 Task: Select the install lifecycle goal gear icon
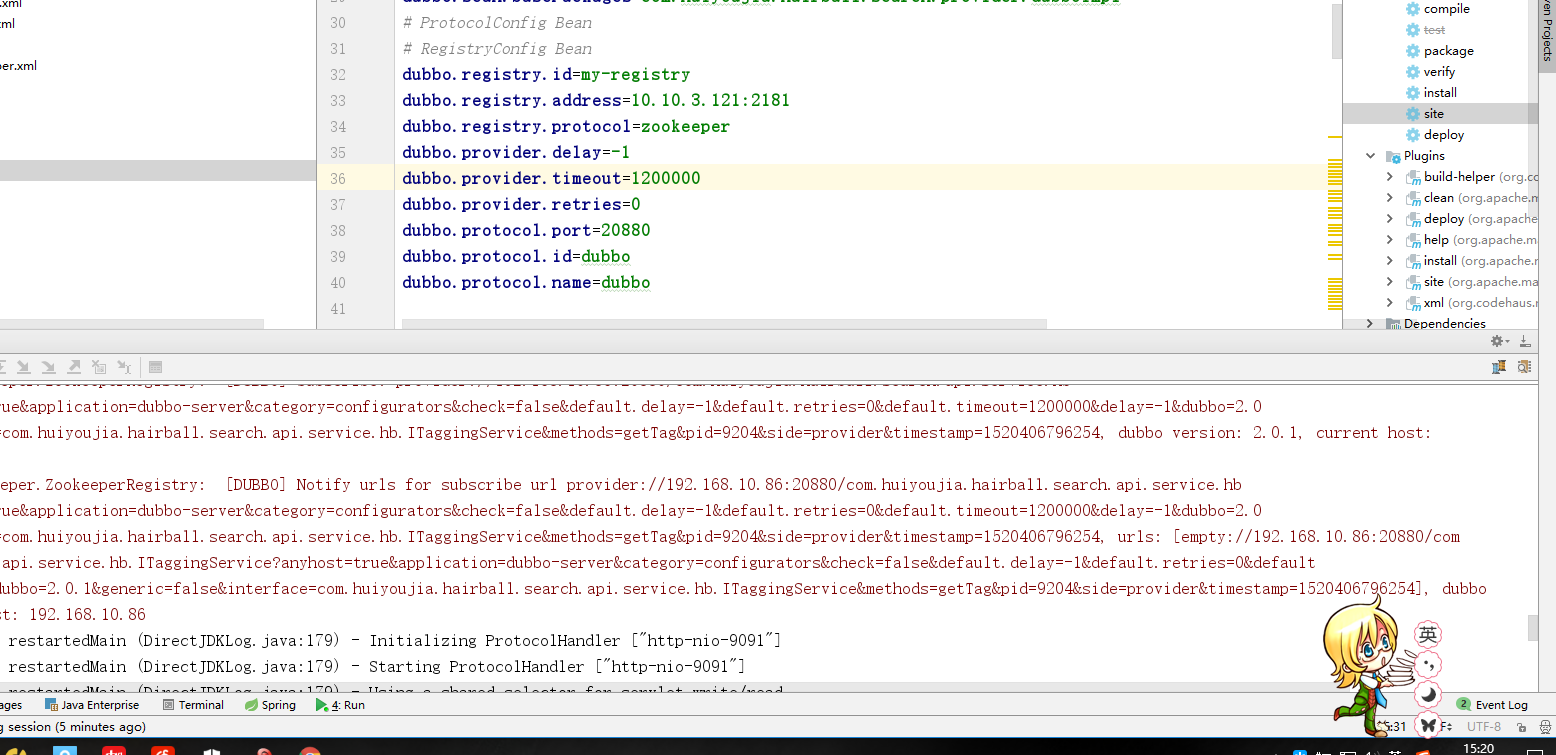[x=1413, y=93]
